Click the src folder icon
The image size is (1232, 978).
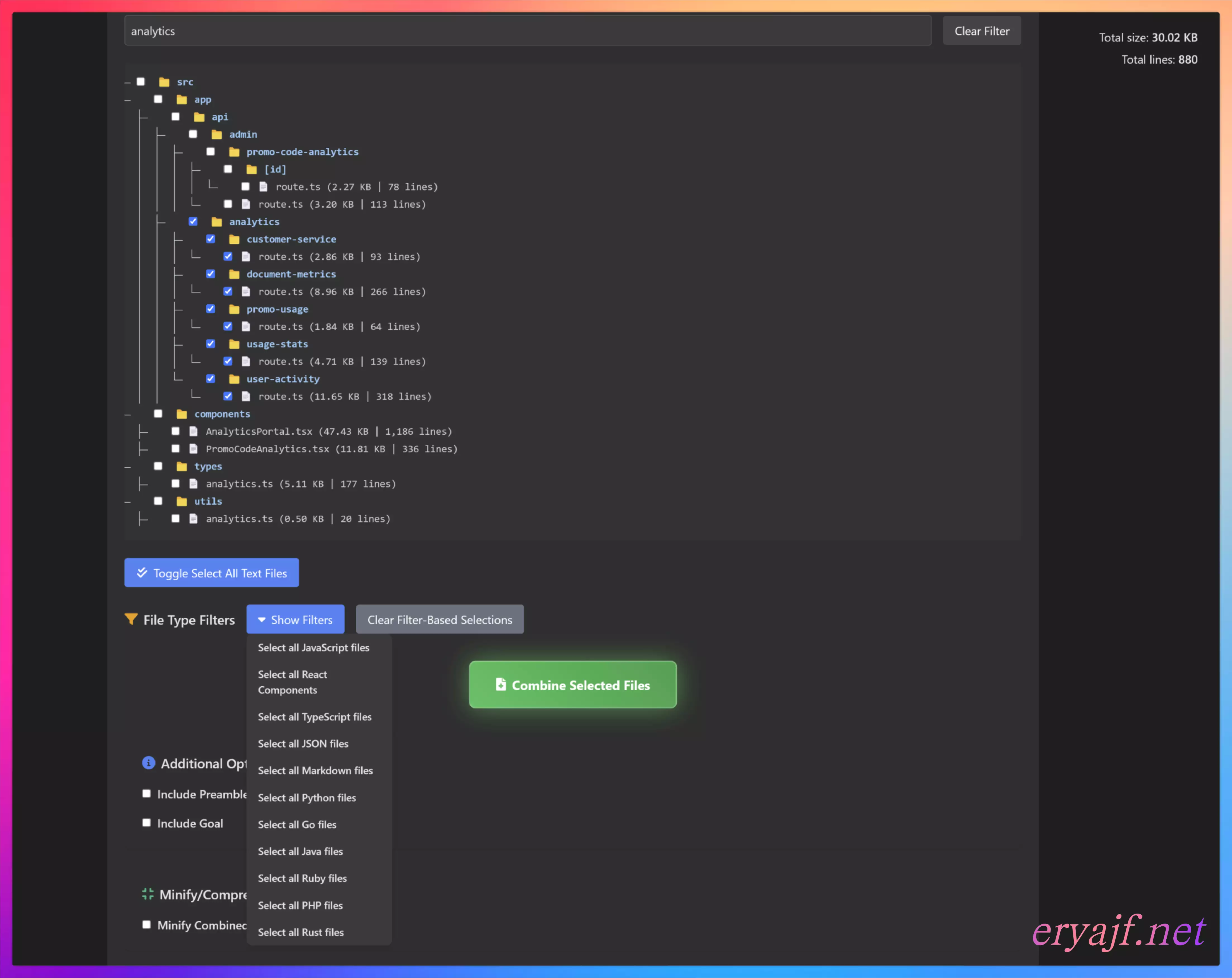tap(164, 82)
